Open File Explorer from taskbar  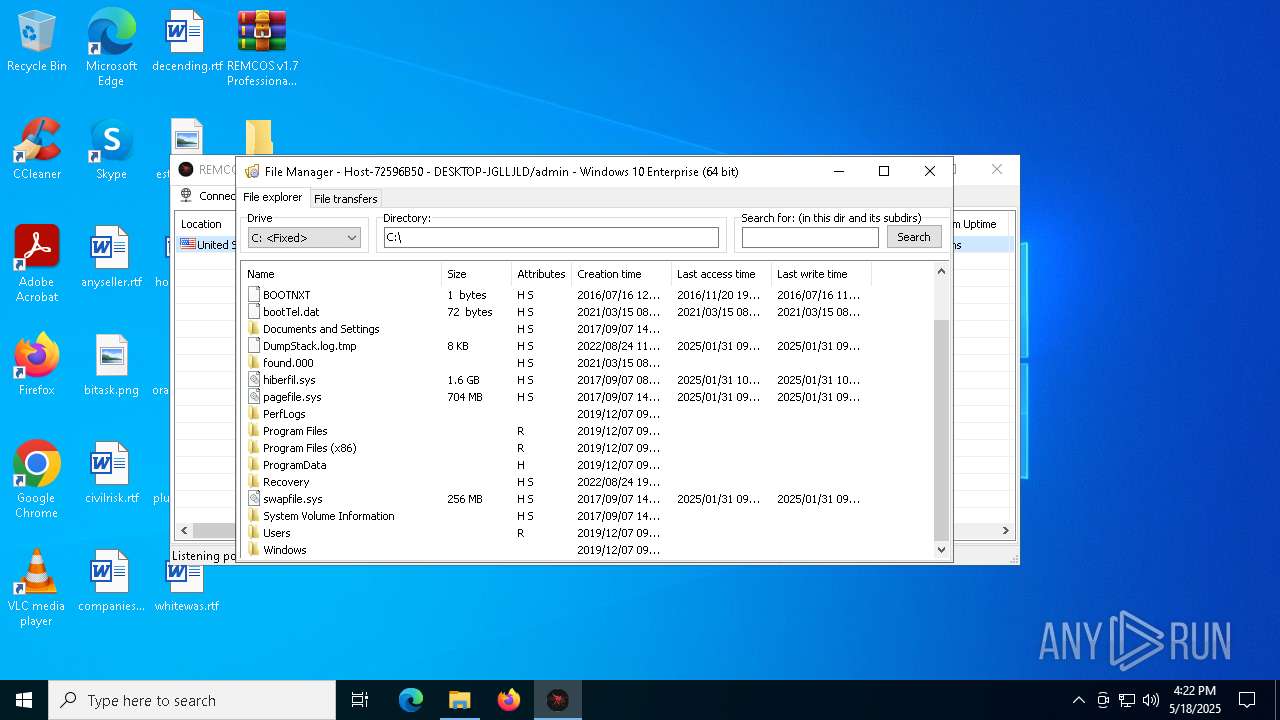tap(460, 700)
